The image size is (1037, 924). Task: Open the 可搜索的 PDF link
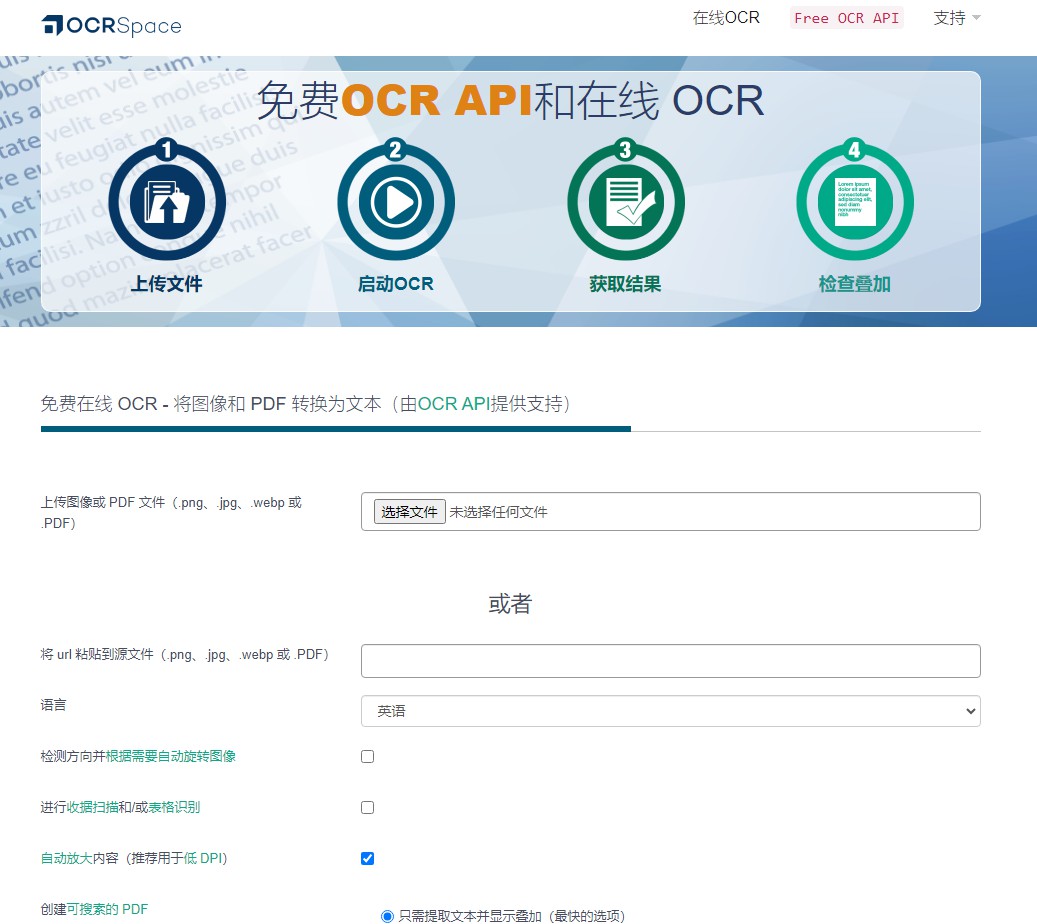click(x=107, y=909)
